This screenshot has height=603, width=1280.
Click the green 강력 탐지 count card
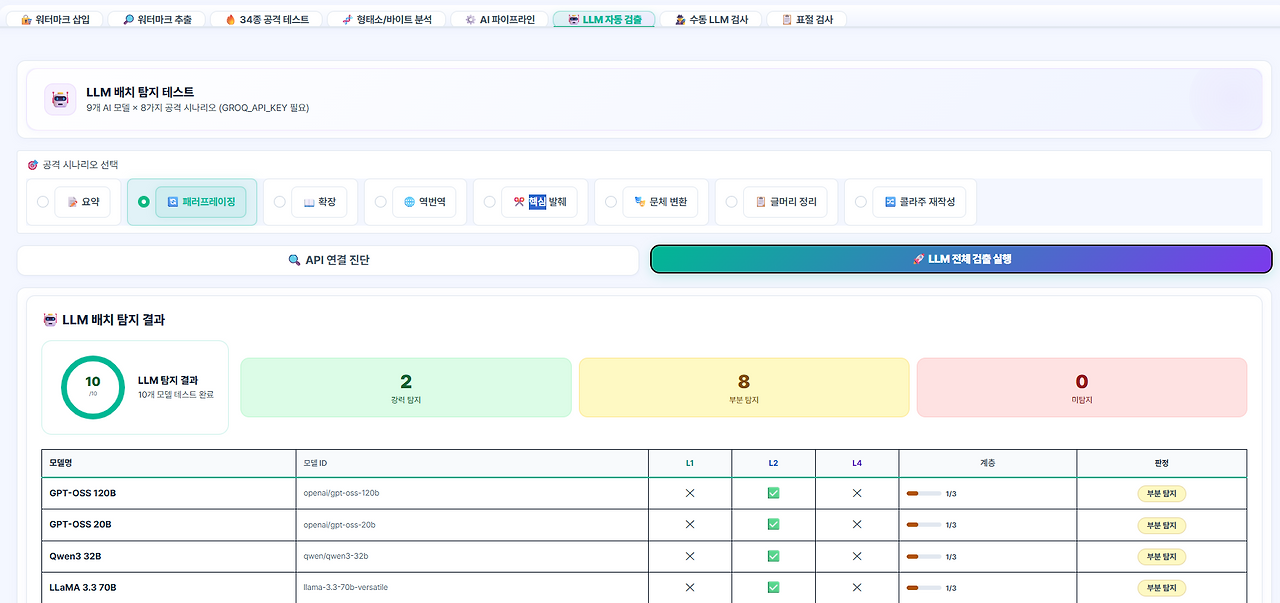(x=406, y=387)
